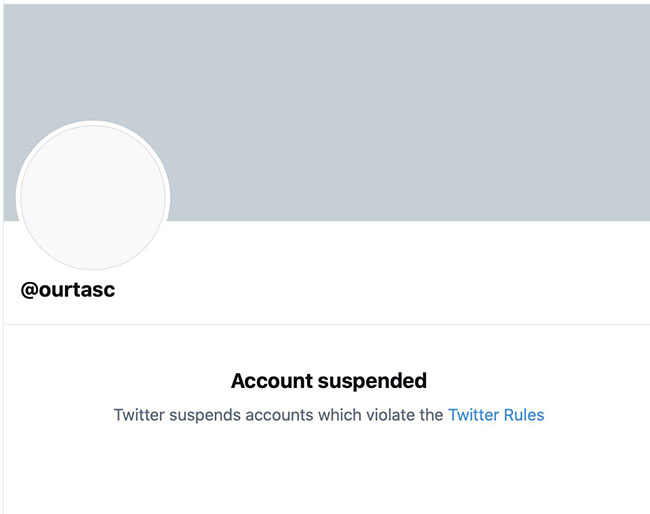Click the divider line below the username
Screen dimensions: 650x514
[326, 324]
